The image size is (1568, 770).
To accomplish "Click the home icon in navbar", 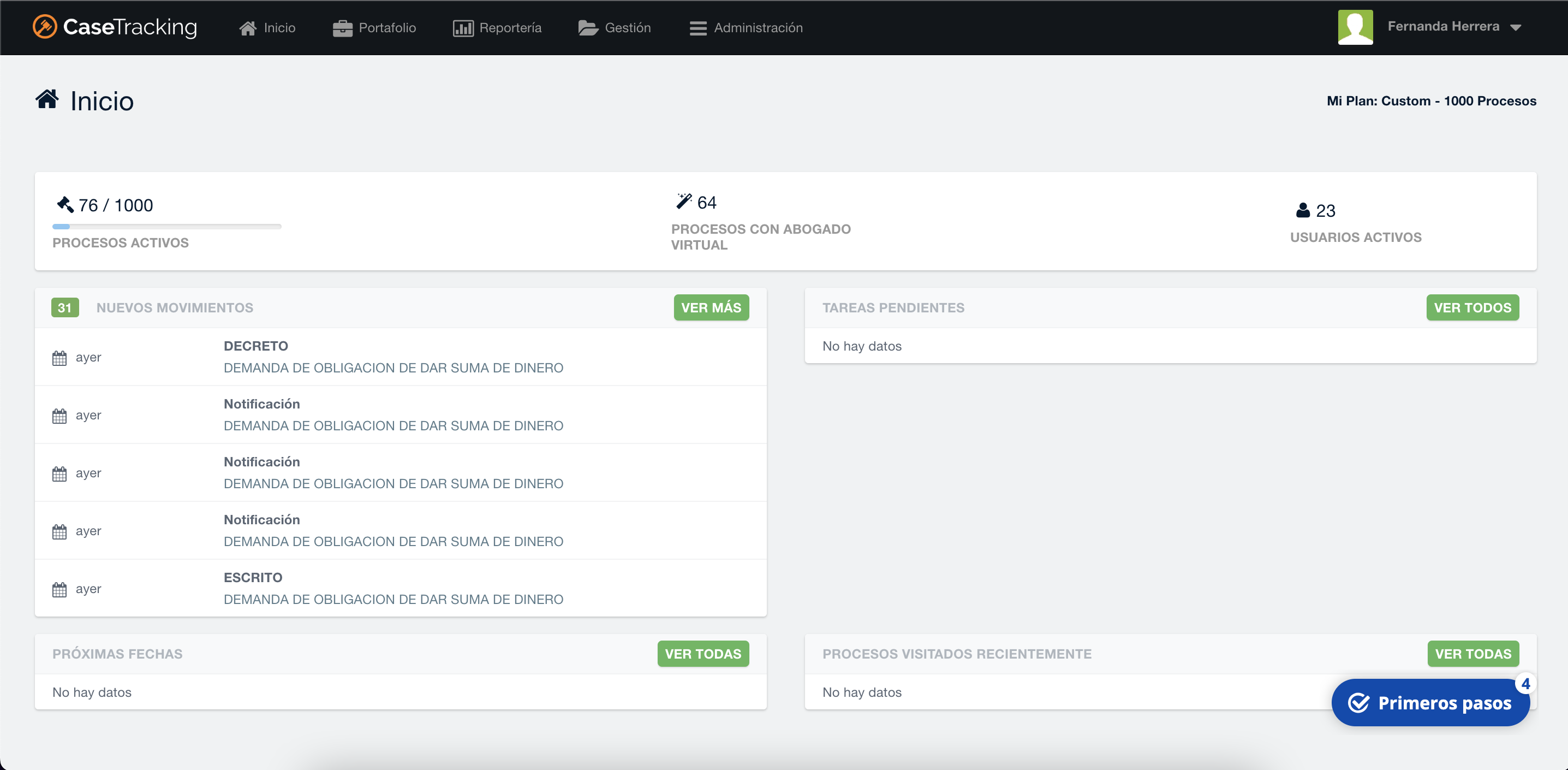I will coord(248,28).
